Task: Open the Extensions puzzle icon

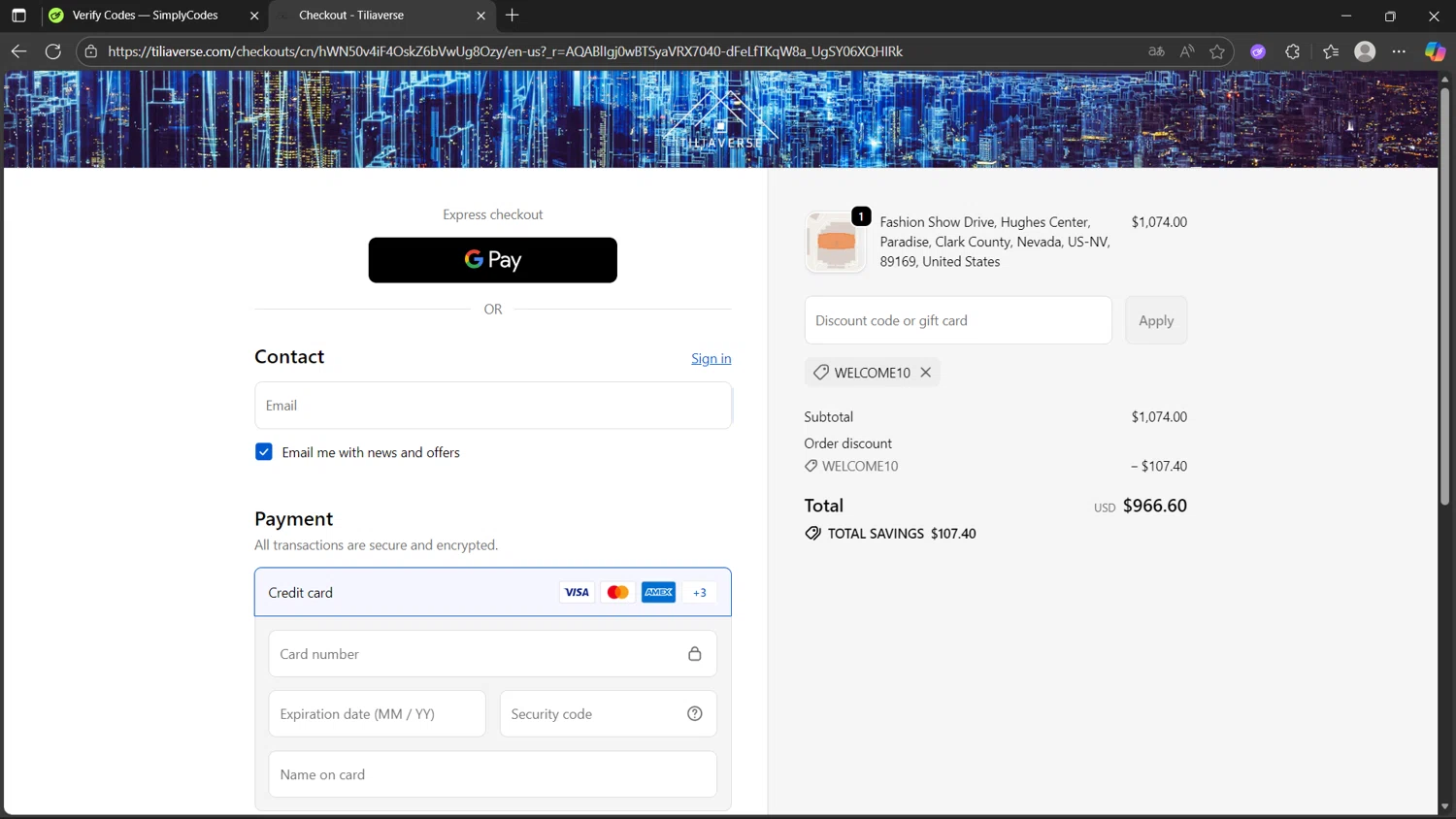Action: pos(1293,51)
